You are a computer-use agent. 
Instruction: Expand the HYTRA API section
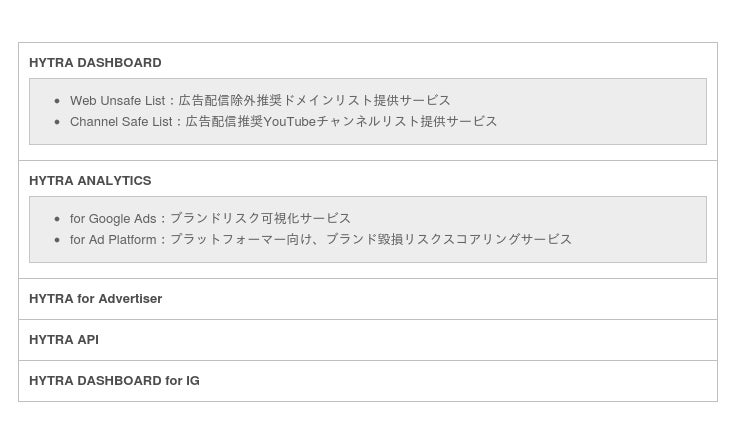[x=64, y=339]
